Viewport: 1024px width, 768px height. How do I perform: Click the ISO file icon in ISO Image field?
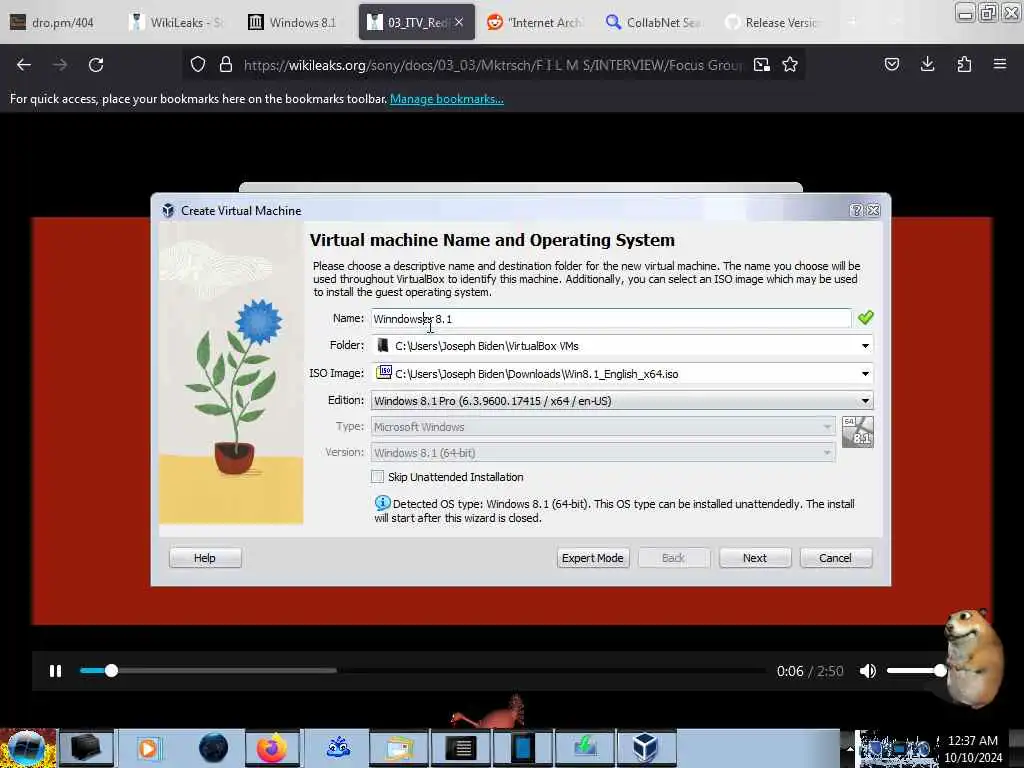click(384, 372)
